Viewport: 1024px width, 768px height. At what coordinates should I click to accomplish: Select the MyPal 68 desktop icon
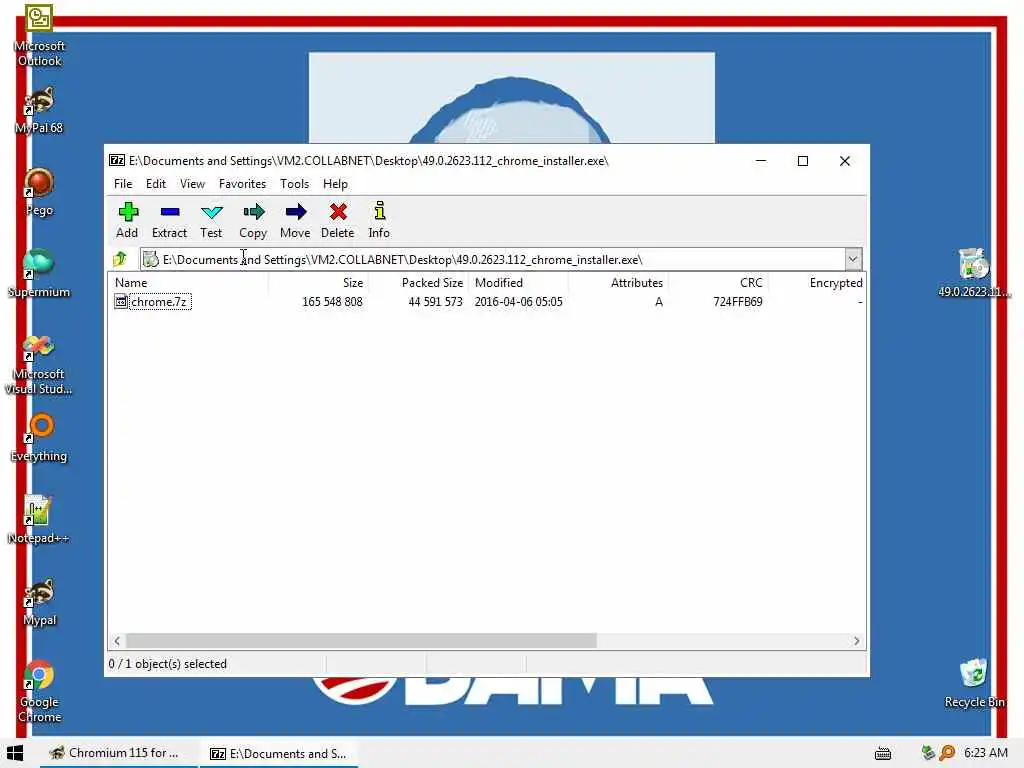tap(39, 111)
